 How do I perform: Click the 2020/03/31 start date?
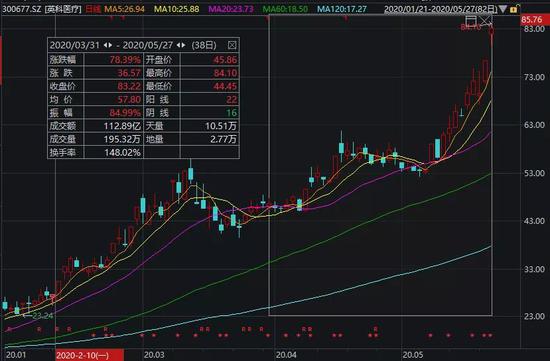tap(75, 45)
